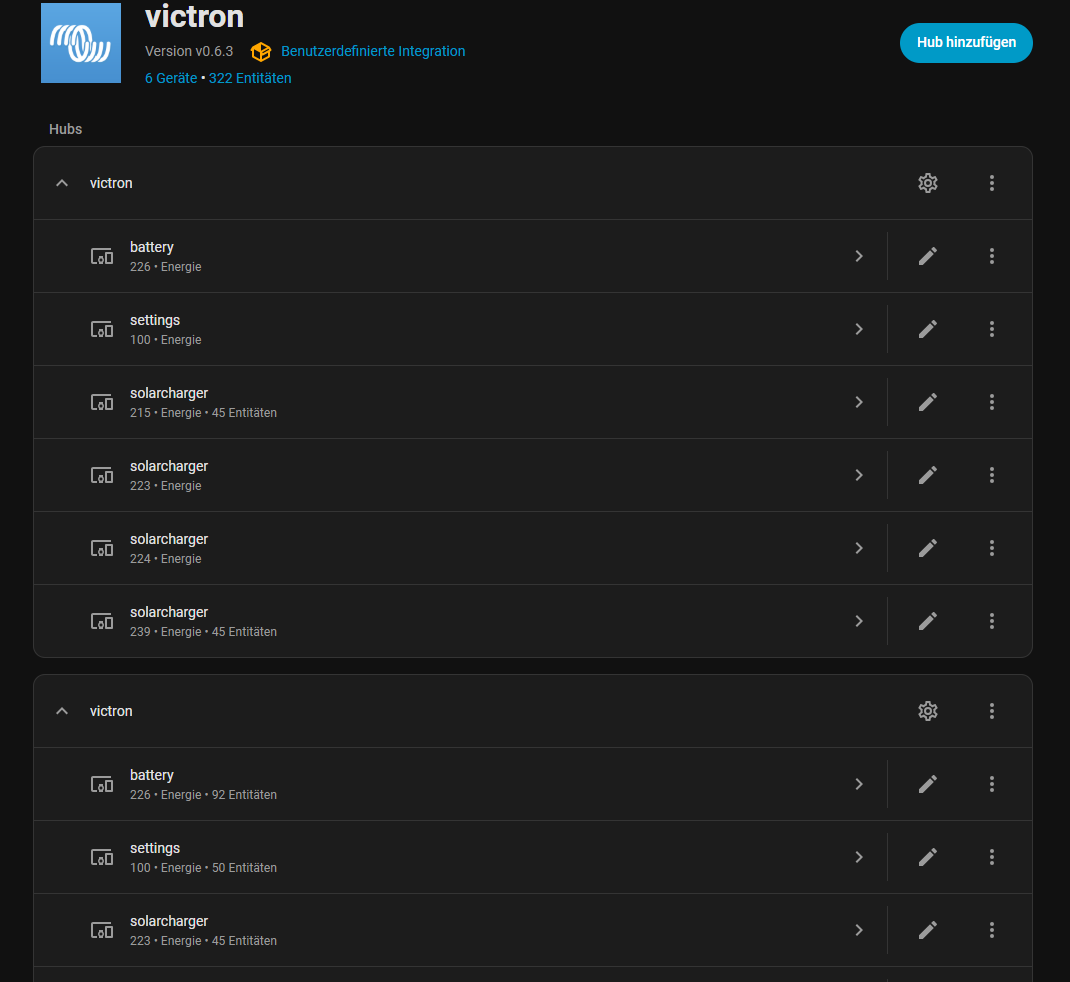Click the Benutzerdefinierte Integration link

372,51
